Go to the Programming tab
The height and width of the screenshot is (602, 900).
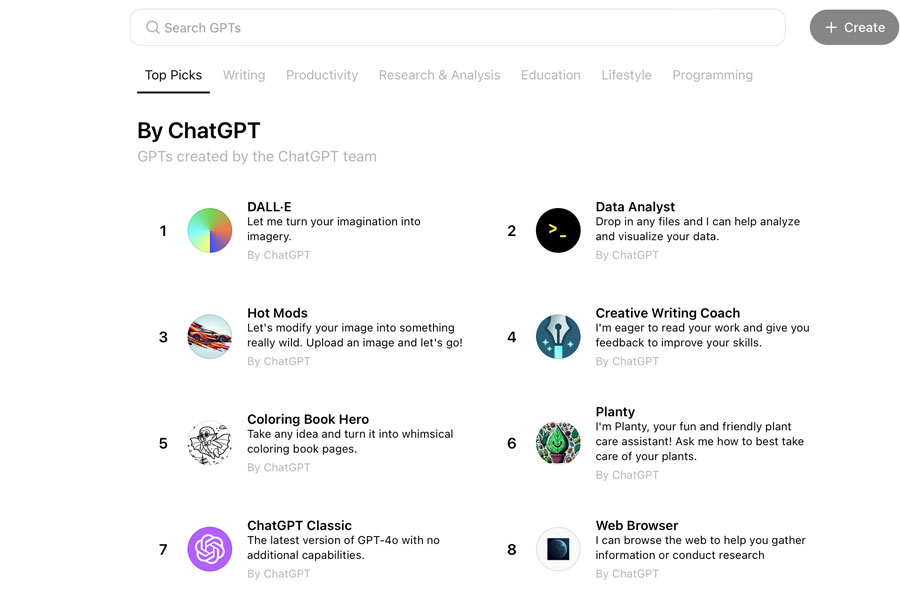point(712,75)
